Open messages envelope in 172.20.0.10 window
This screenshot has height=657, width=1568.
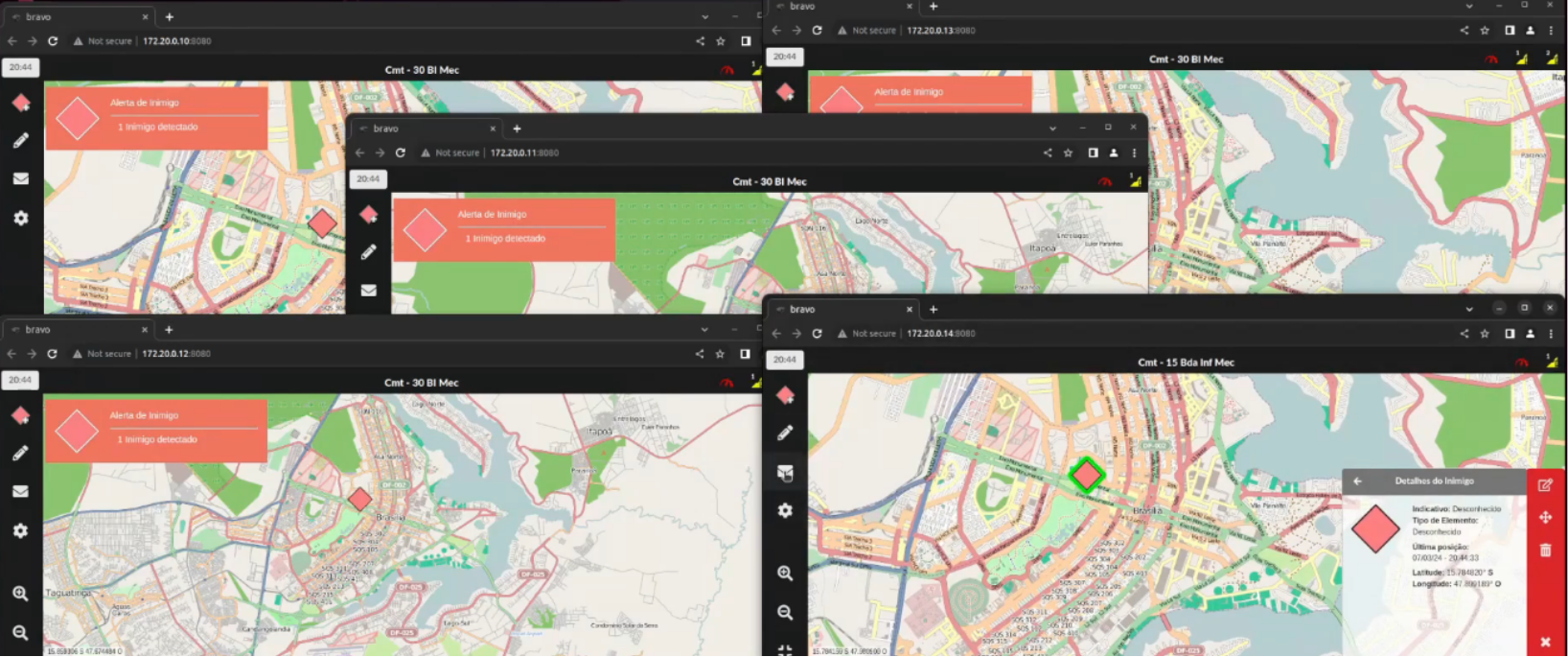tap(20, 178)
